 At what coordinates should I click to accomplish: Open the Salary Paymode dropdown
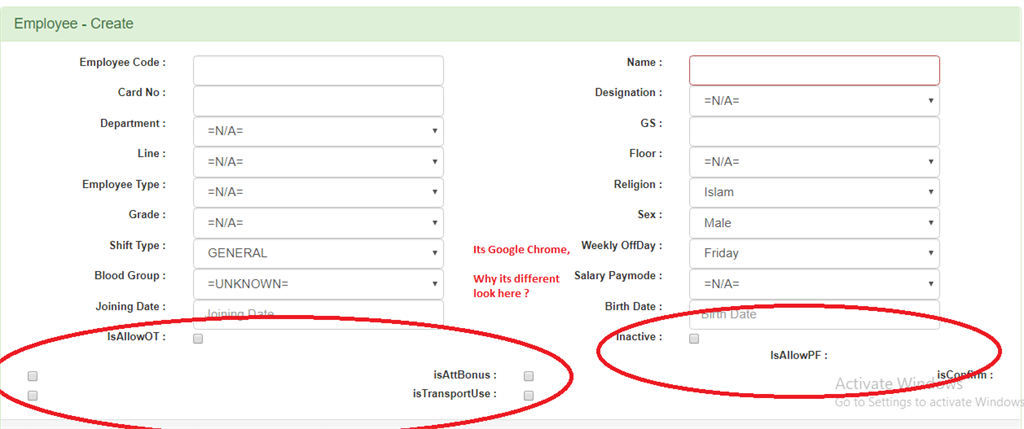[814, 284]
